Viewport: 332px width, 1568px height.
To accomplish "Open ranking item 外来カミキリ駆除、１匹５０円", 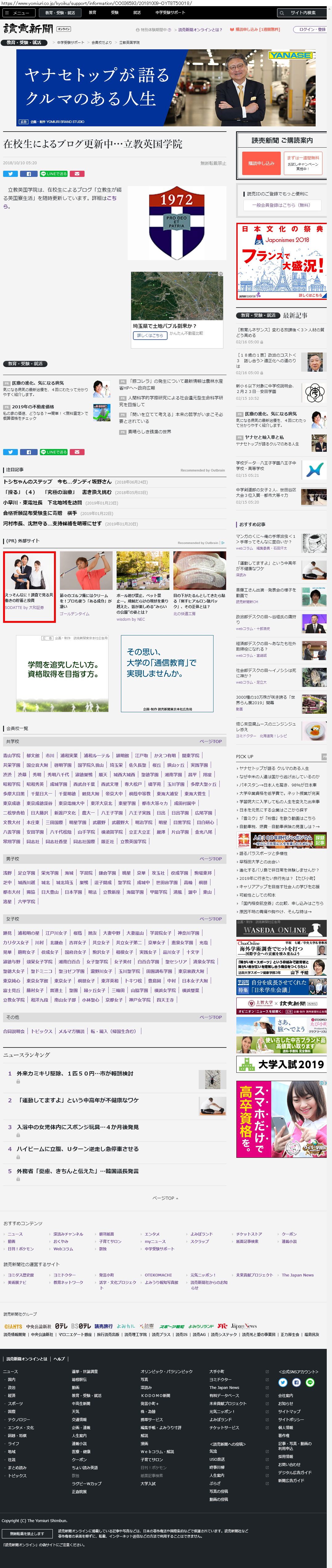I will pyautogui.click(x=75, y=1074).
